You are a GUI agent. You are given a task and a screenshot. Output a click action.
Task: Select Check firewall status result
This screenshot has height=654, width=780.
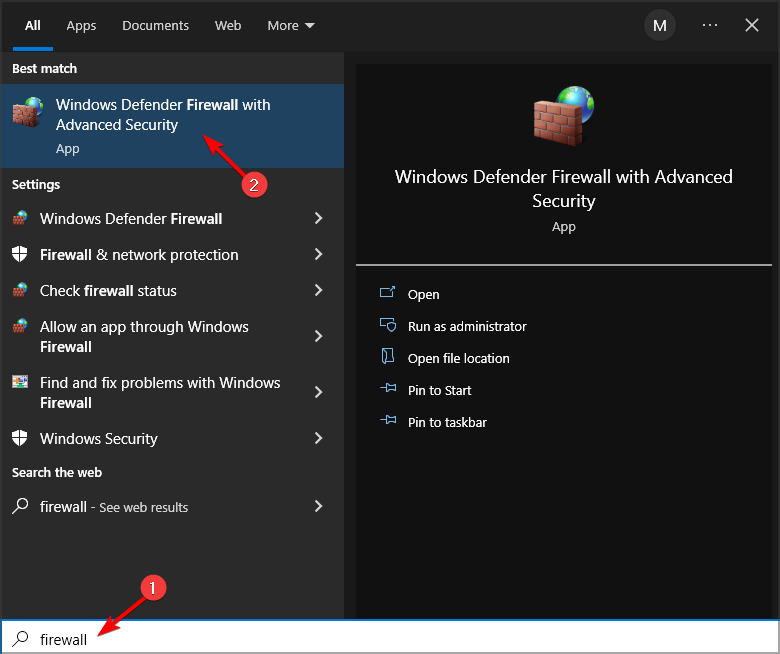click(172, 290)
